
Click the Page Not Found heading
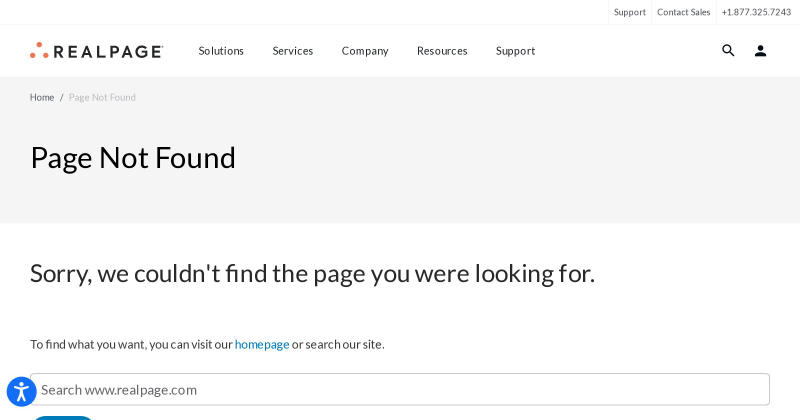pyautogui.click(x=133, y=158)
